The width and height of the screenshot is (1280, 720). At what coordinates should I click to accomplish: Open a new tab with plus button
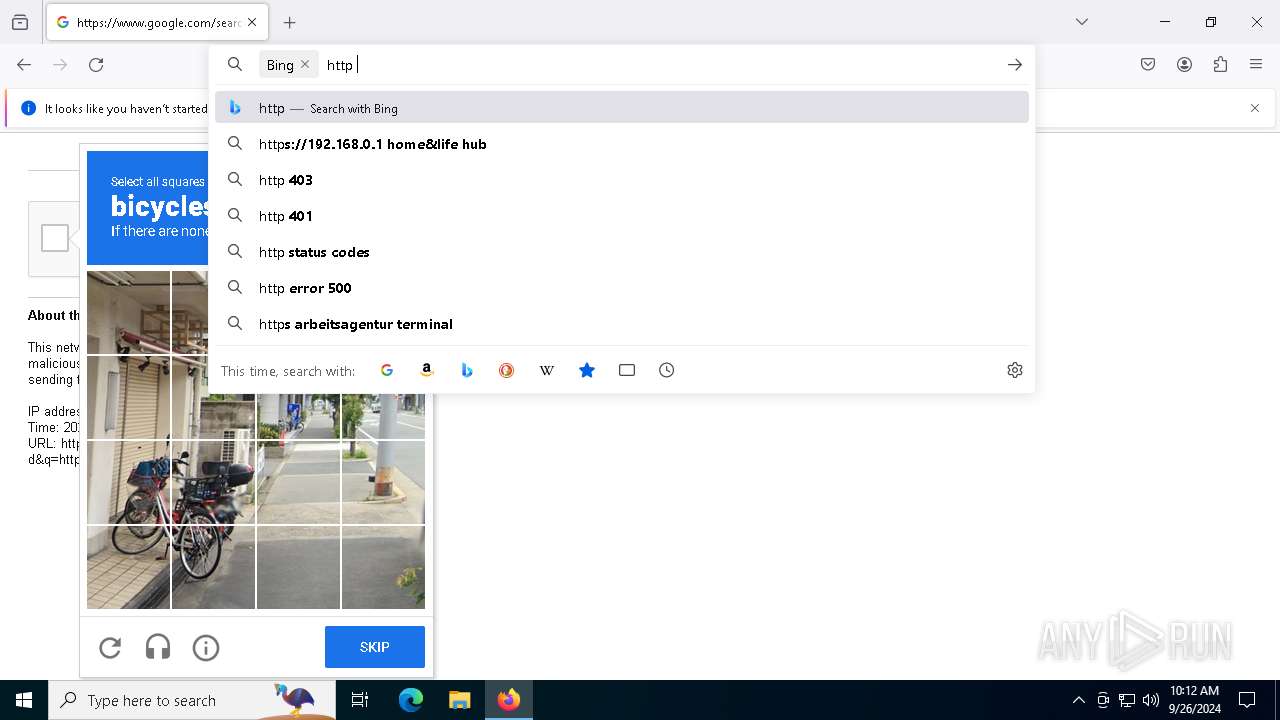290,22
